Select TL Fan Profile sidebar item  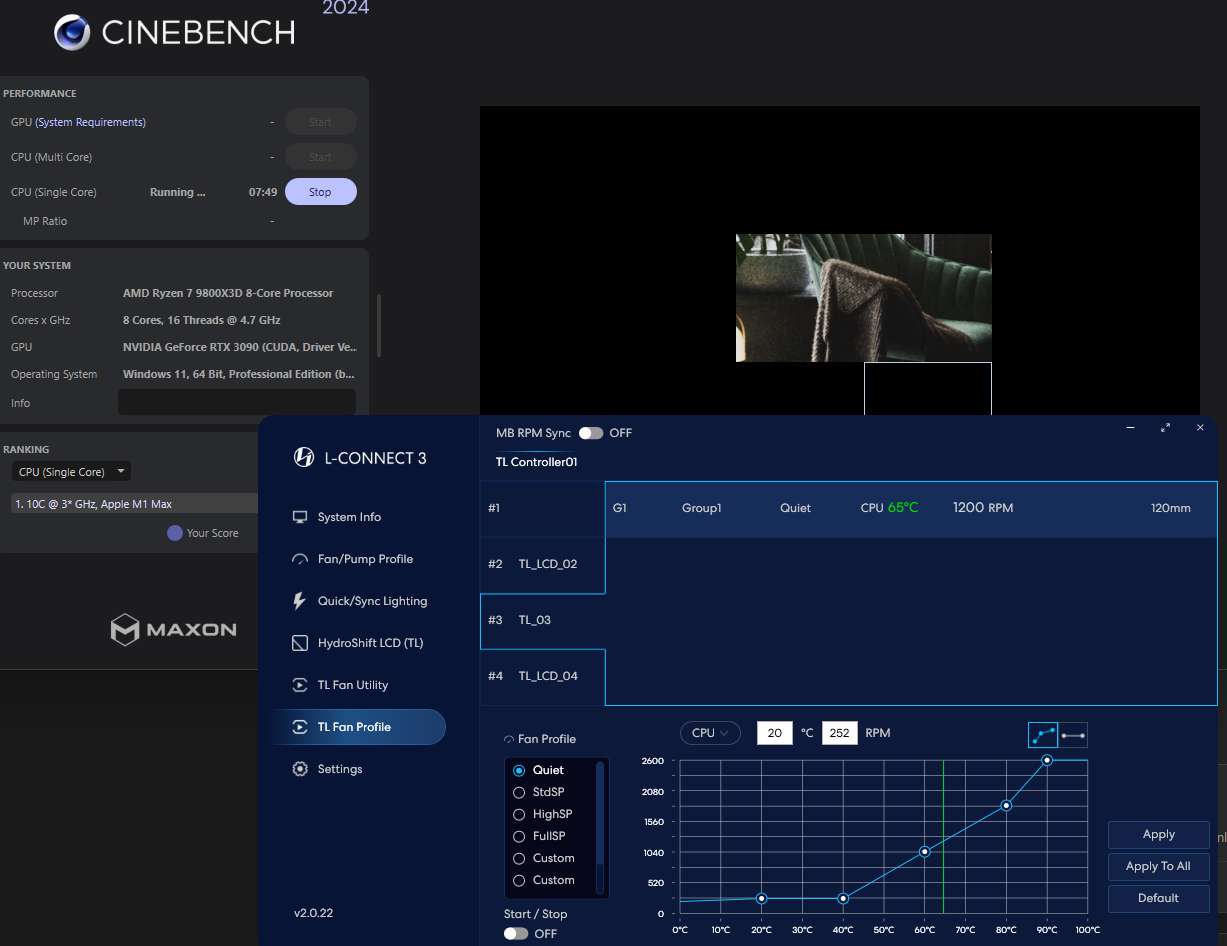pyautogui.click(x=357, y=727)
